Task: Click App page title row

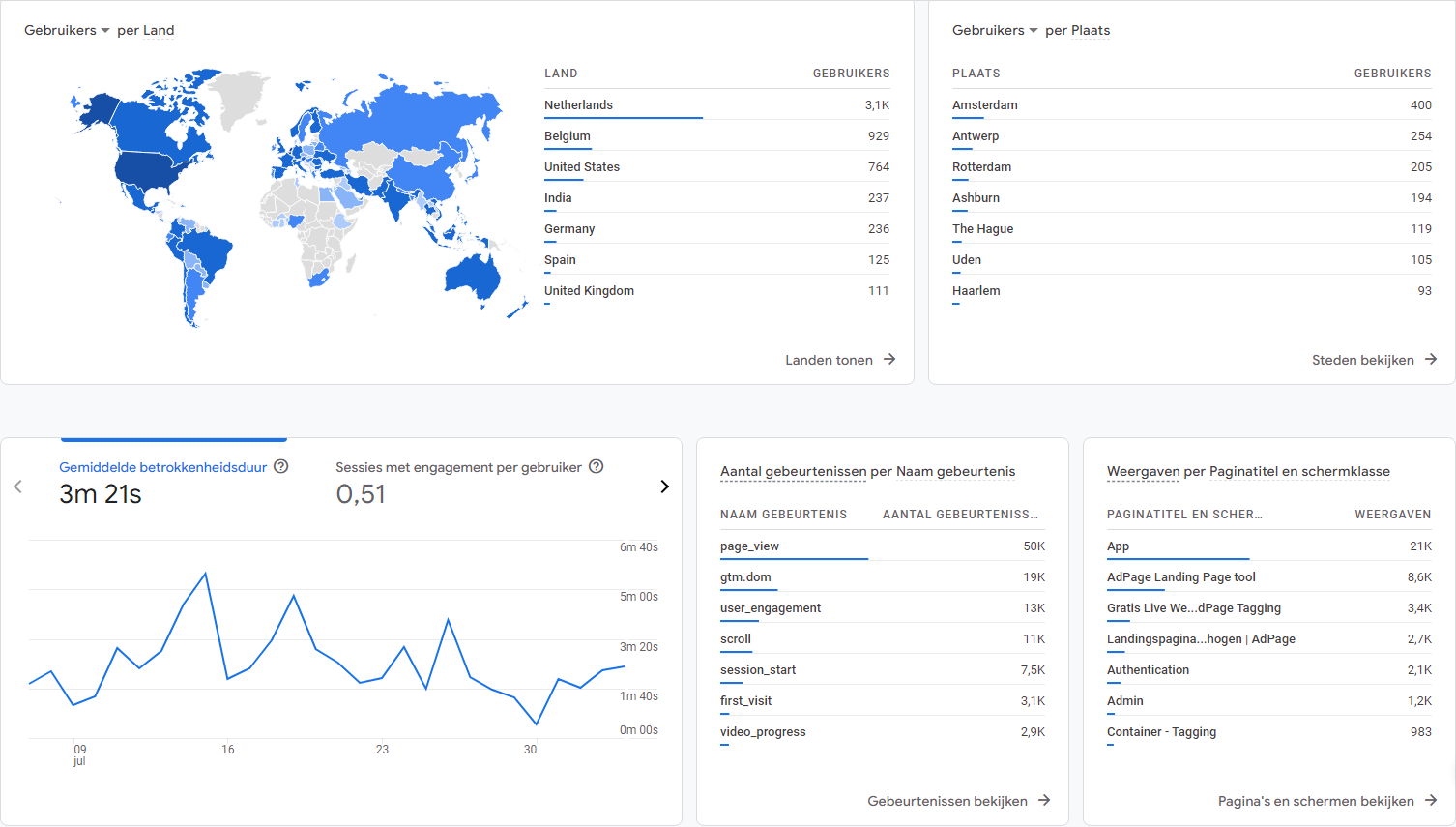Action: (x=1269, y=546)
